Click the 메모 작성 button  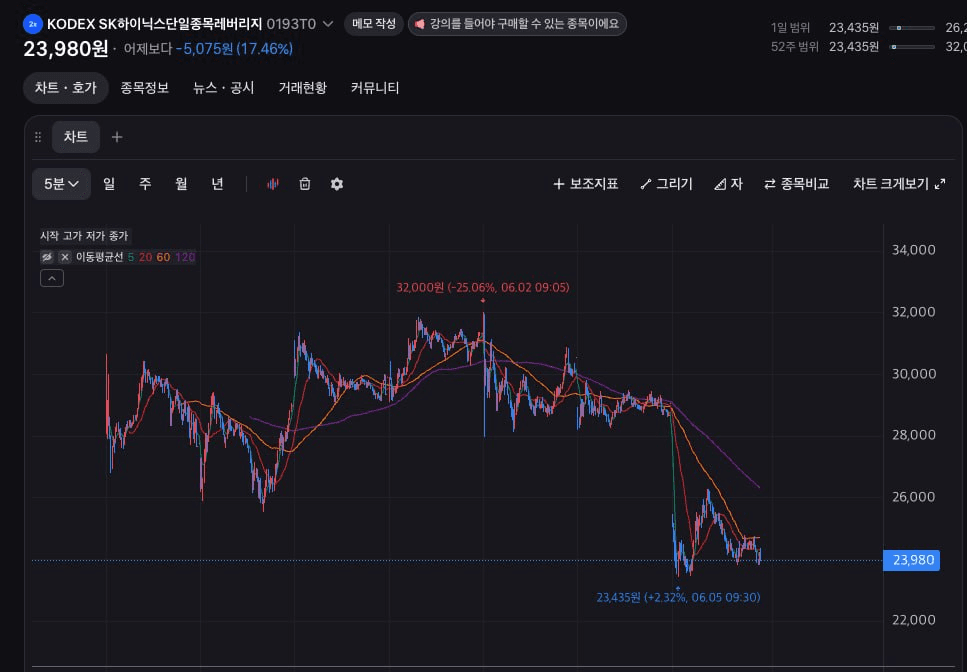pos(374,24)
